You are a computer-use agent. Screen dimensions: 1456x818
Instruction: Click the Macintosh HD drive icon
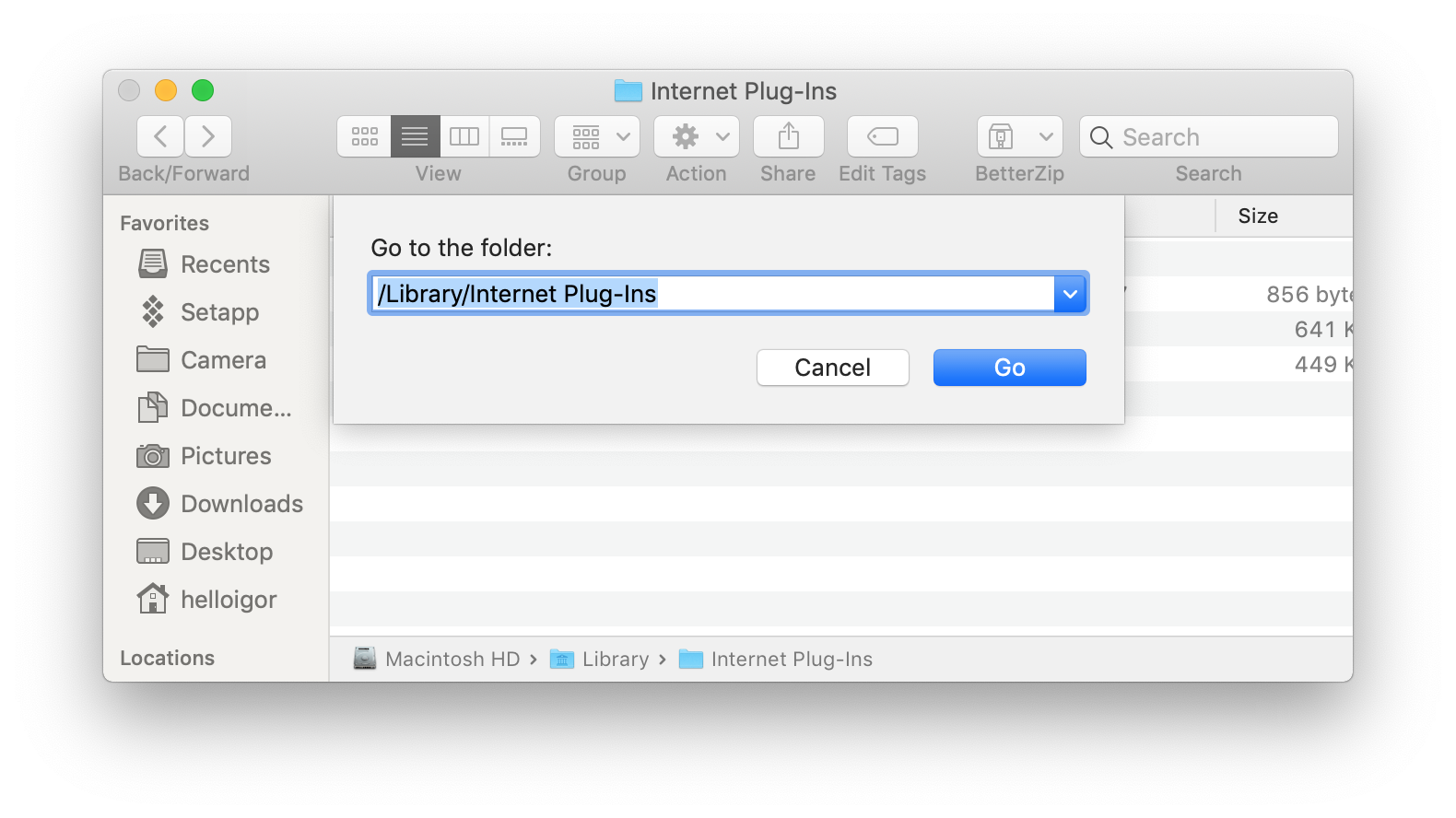click(365, 659)
